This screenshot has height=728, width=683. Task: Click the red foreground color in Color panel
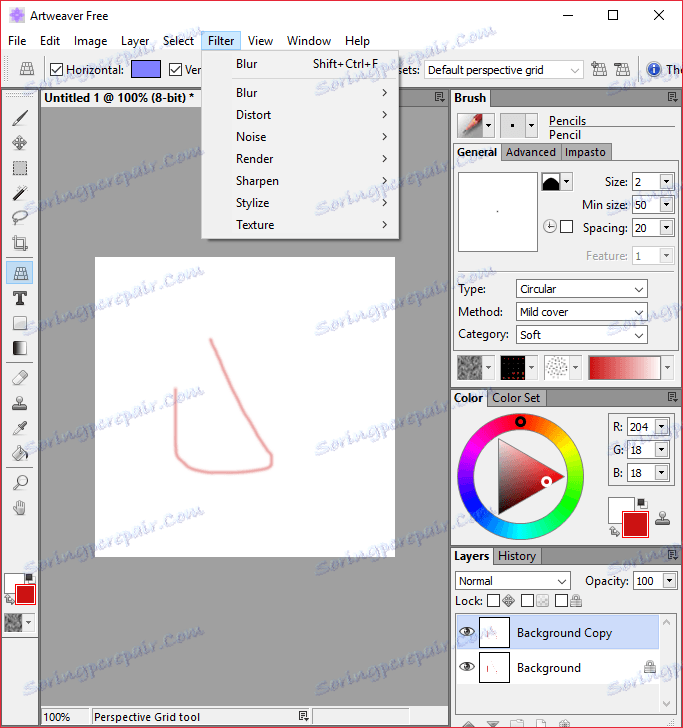coord(635,524)
